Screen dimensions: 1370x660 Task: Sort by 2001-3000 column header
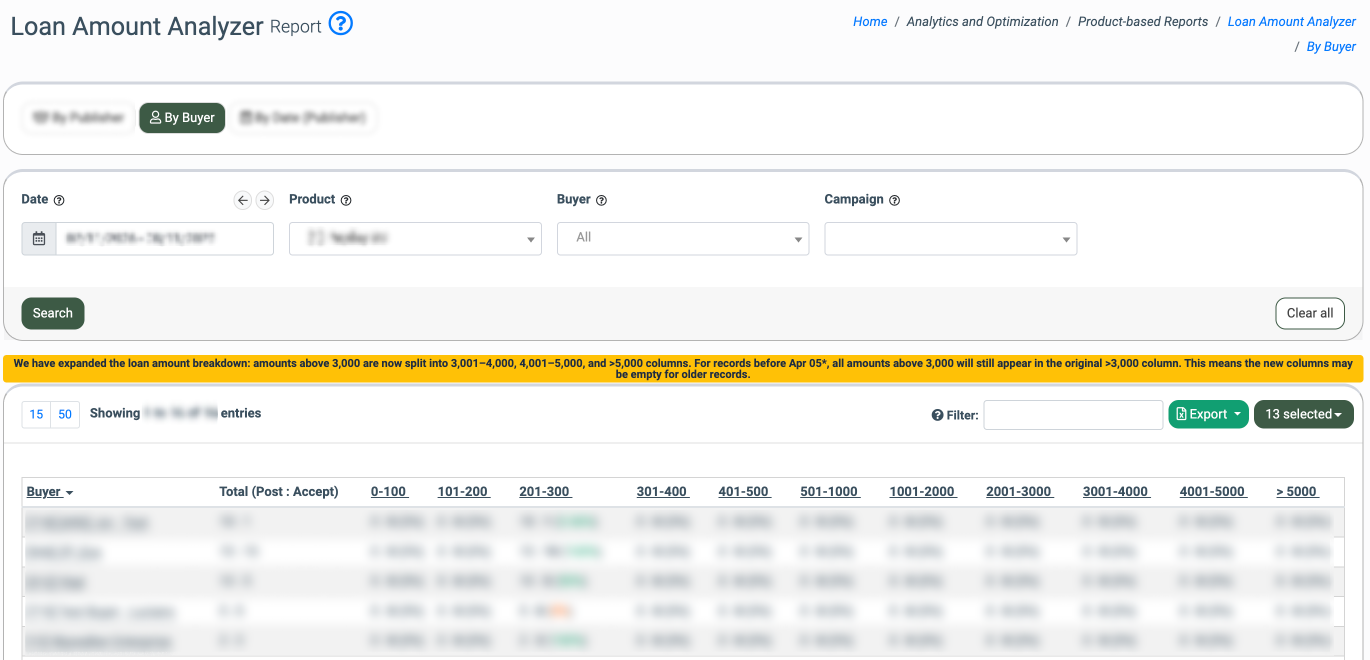coord(1020,492)
